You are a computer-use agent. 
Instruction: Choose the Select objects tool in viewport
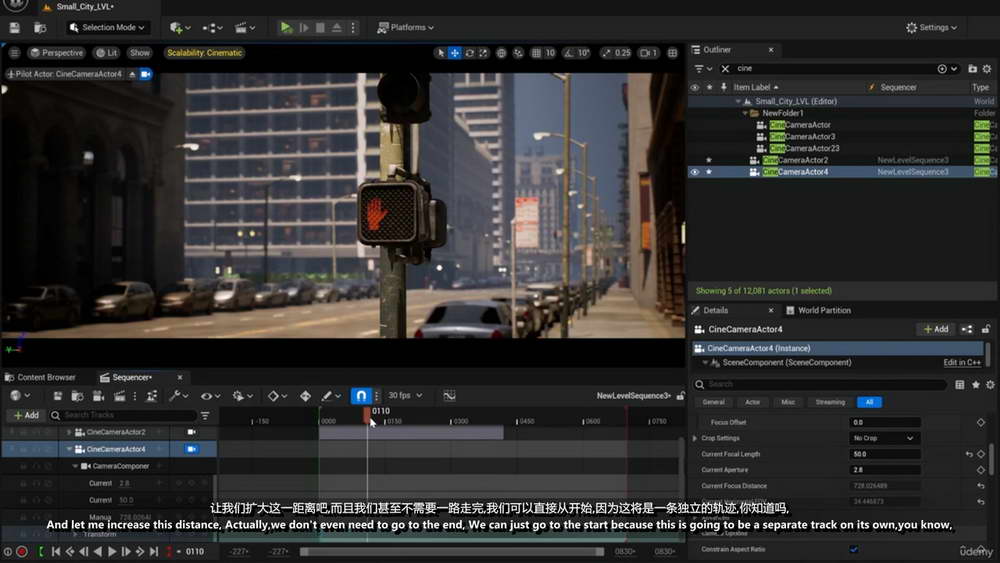(x=440, y=53)
